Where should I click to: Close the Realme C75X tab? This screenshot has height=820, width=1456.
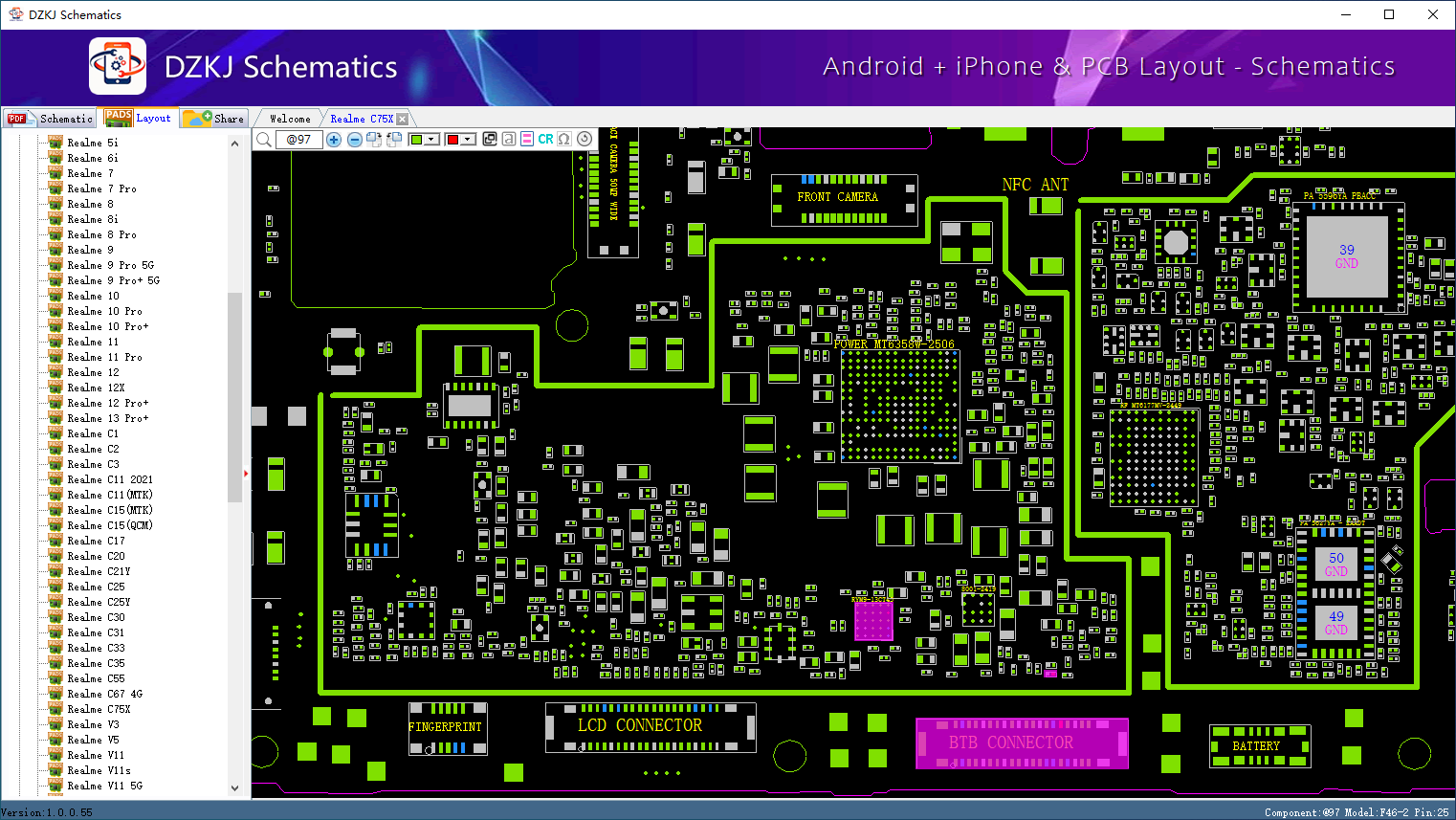(x=403, y=119)
